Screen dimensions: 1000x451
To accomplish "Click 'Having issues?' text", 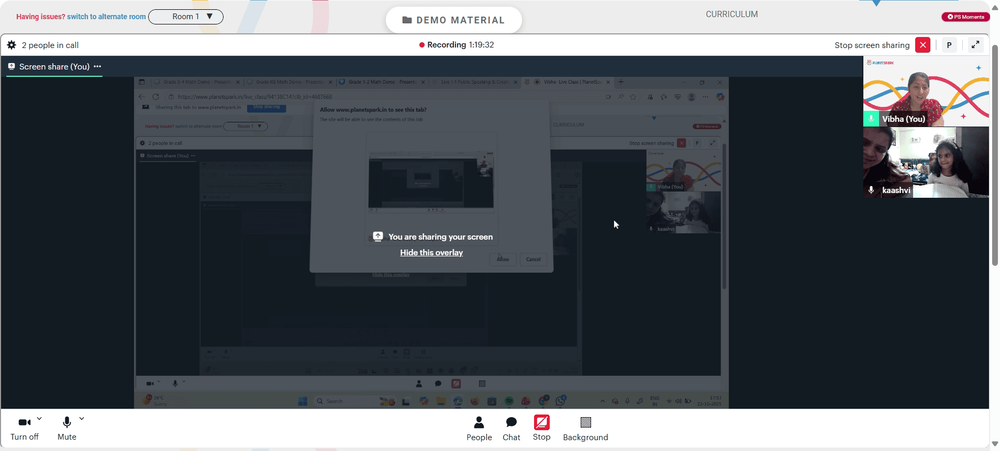I will click(41, 17).
